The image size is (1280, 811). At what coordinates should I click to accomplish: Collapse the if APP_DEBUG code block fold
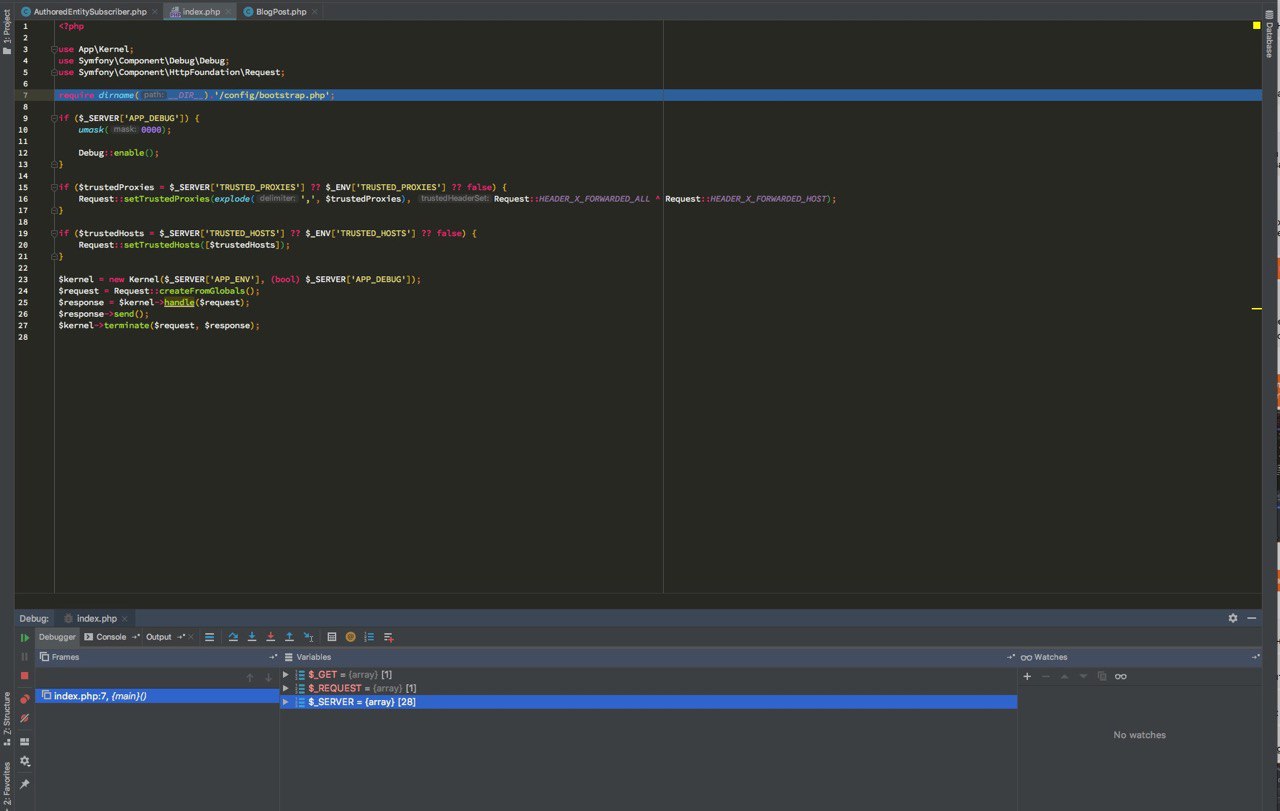[x=56, y=118]
